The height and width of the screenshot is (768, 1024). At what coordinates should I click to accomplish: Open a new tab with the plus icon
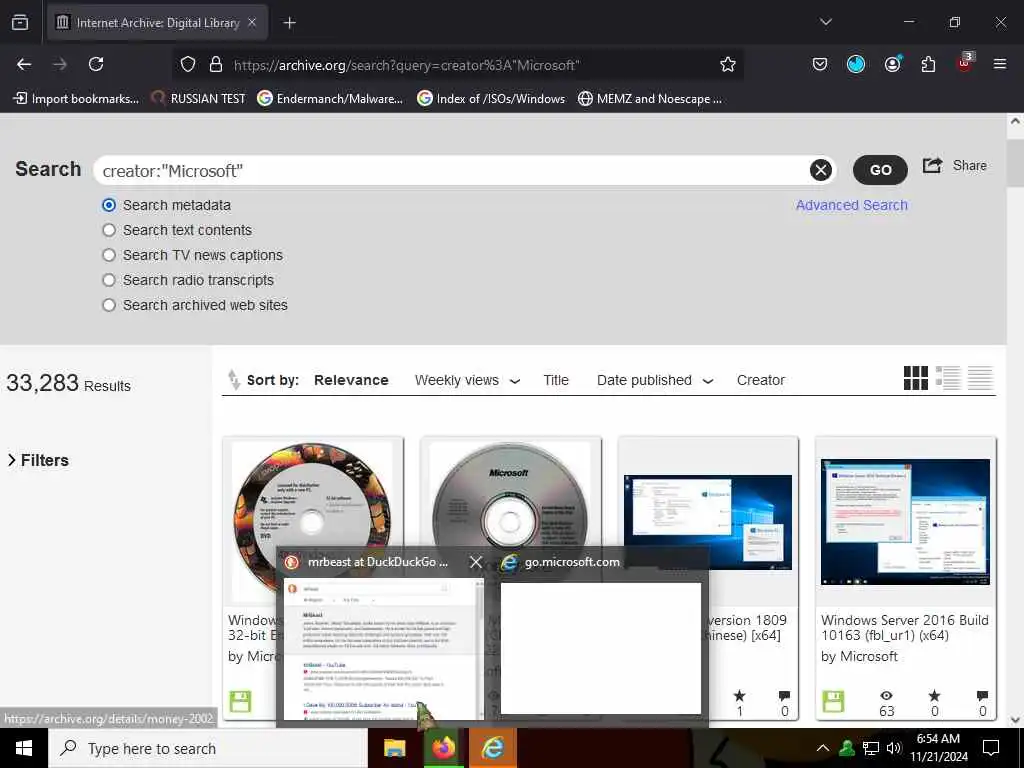point(289,23)
